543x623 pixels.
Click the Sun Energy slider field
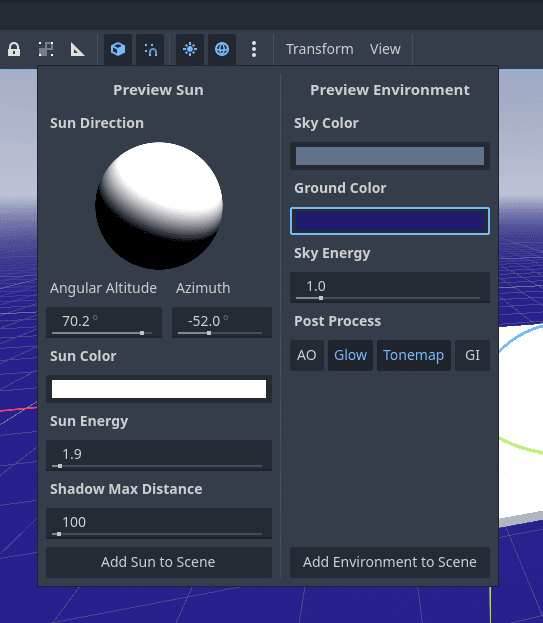159,455
